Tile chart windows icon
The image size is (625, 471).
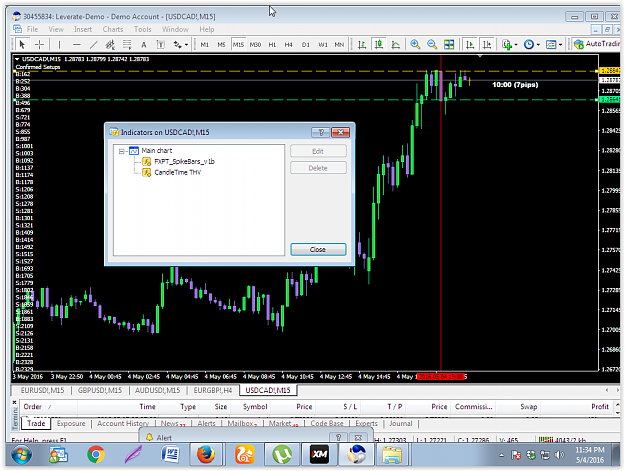click(449, 44)
